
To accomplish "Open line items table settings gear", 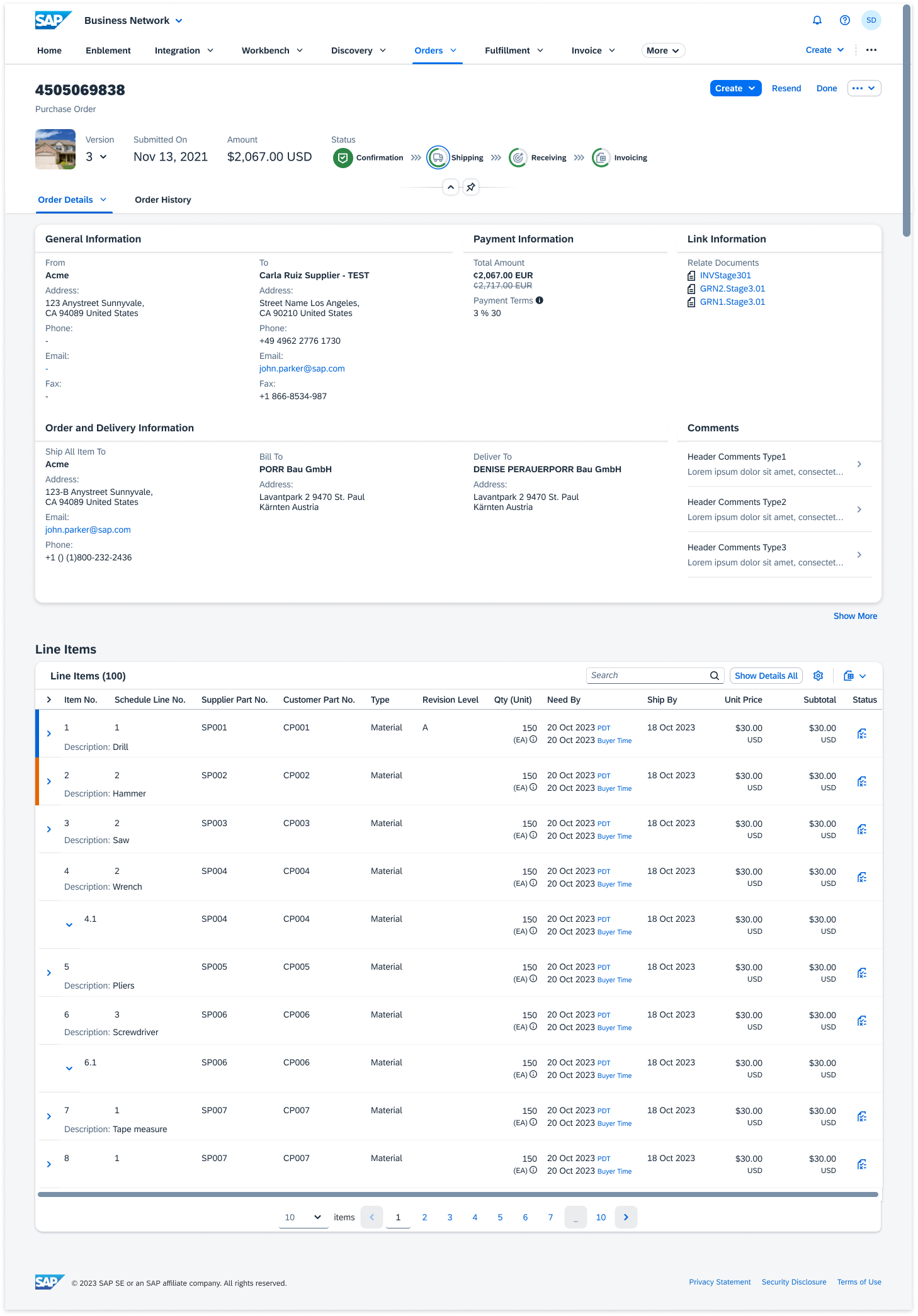I will click(x=818, y=676).
